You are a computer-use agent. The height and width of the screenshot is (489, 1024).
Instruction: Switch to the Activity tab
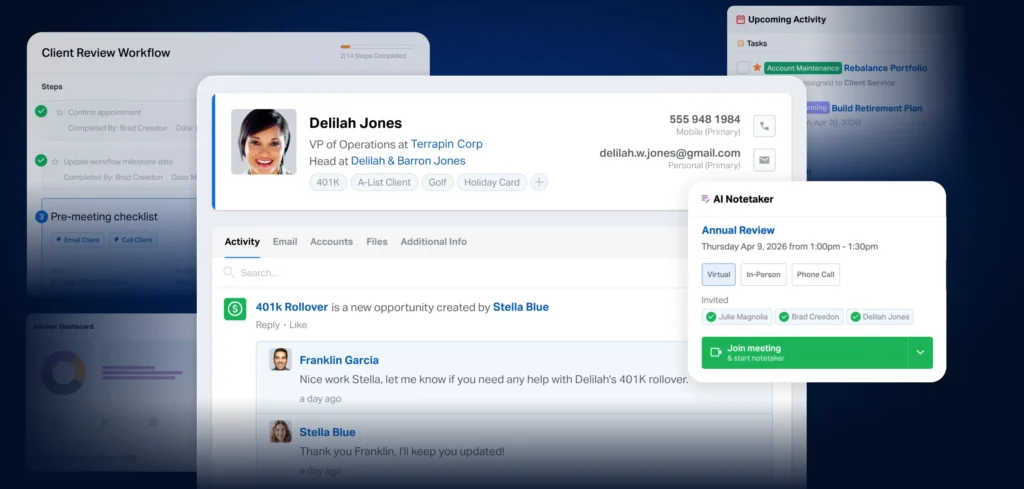[242, 242]
